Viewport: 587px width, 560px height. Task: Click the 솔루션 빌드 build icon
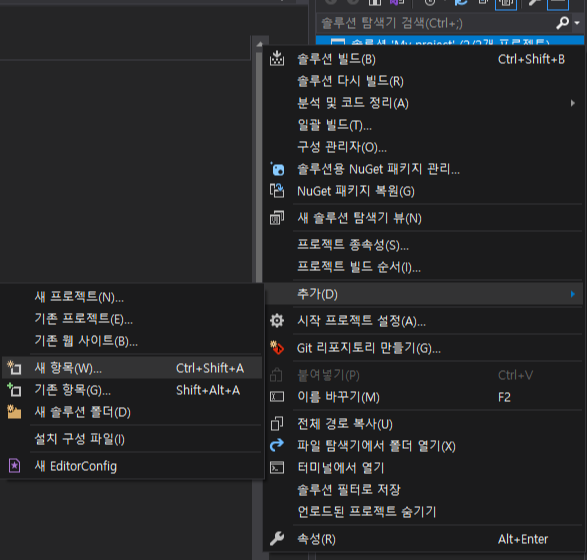pos(277,58)
